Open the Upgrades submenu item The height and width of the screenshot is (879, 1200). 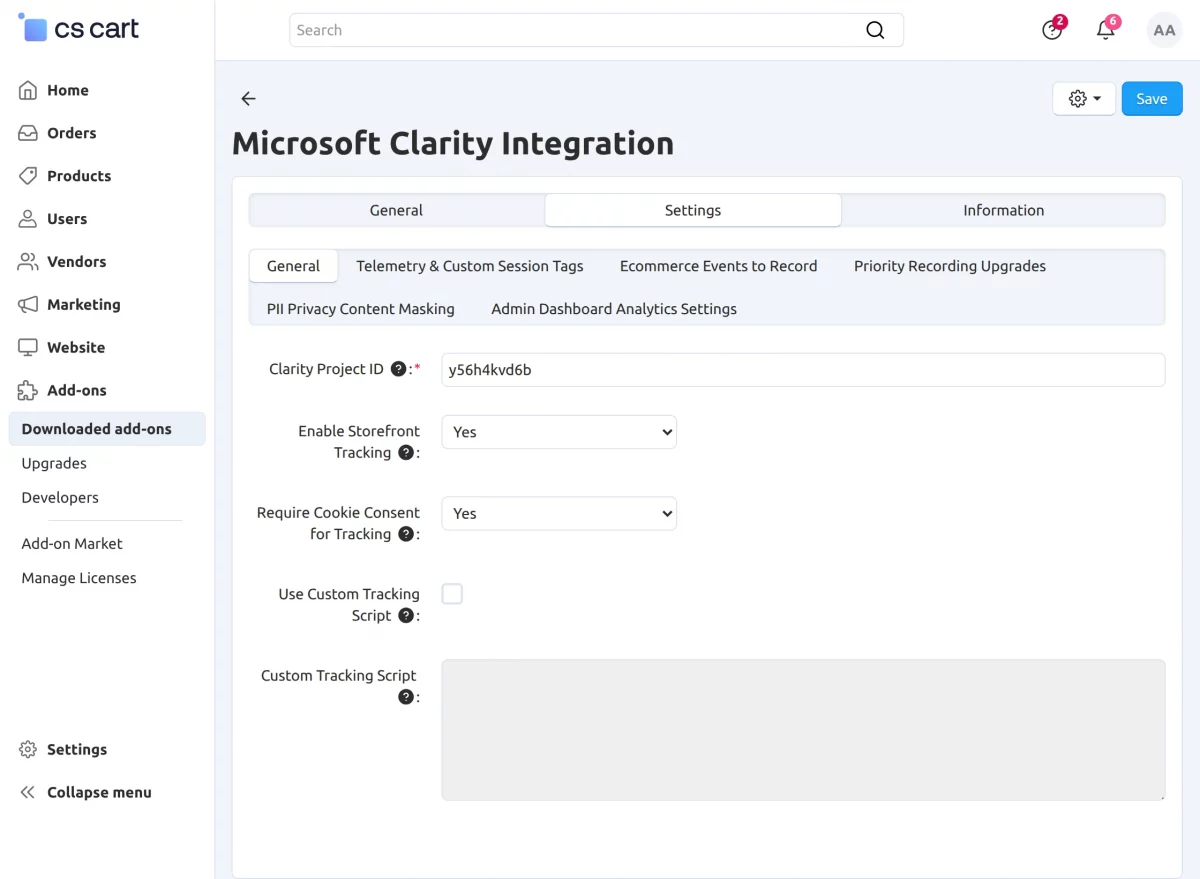[54, 463]
